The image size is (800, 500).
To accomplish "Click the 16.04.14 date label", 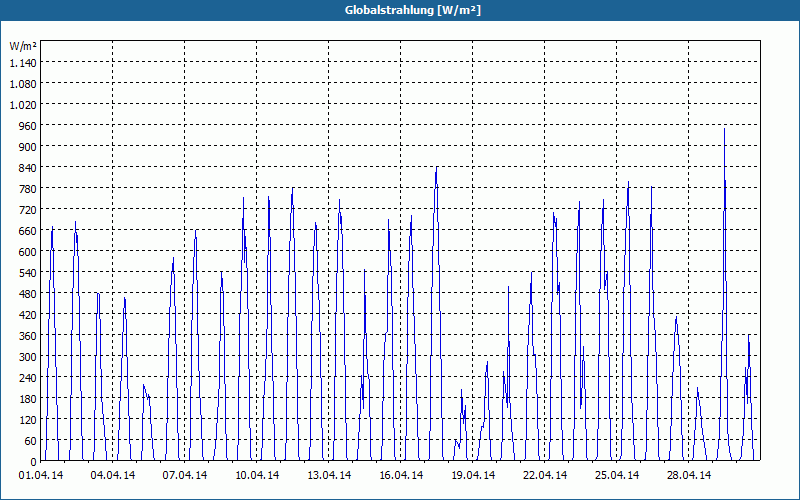I will click(x=401, y=475).
